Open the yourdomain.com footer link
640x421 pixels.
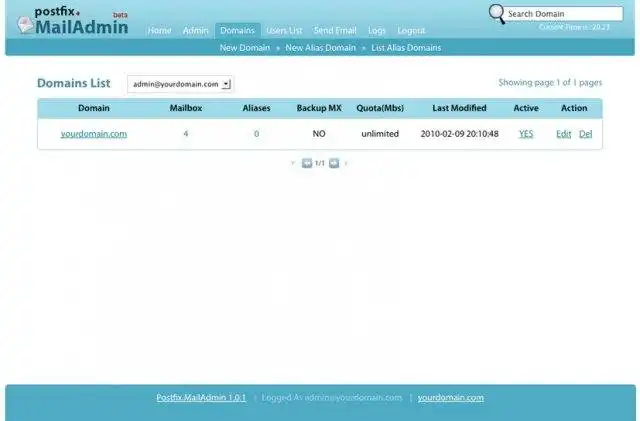[x=451, y=398]
